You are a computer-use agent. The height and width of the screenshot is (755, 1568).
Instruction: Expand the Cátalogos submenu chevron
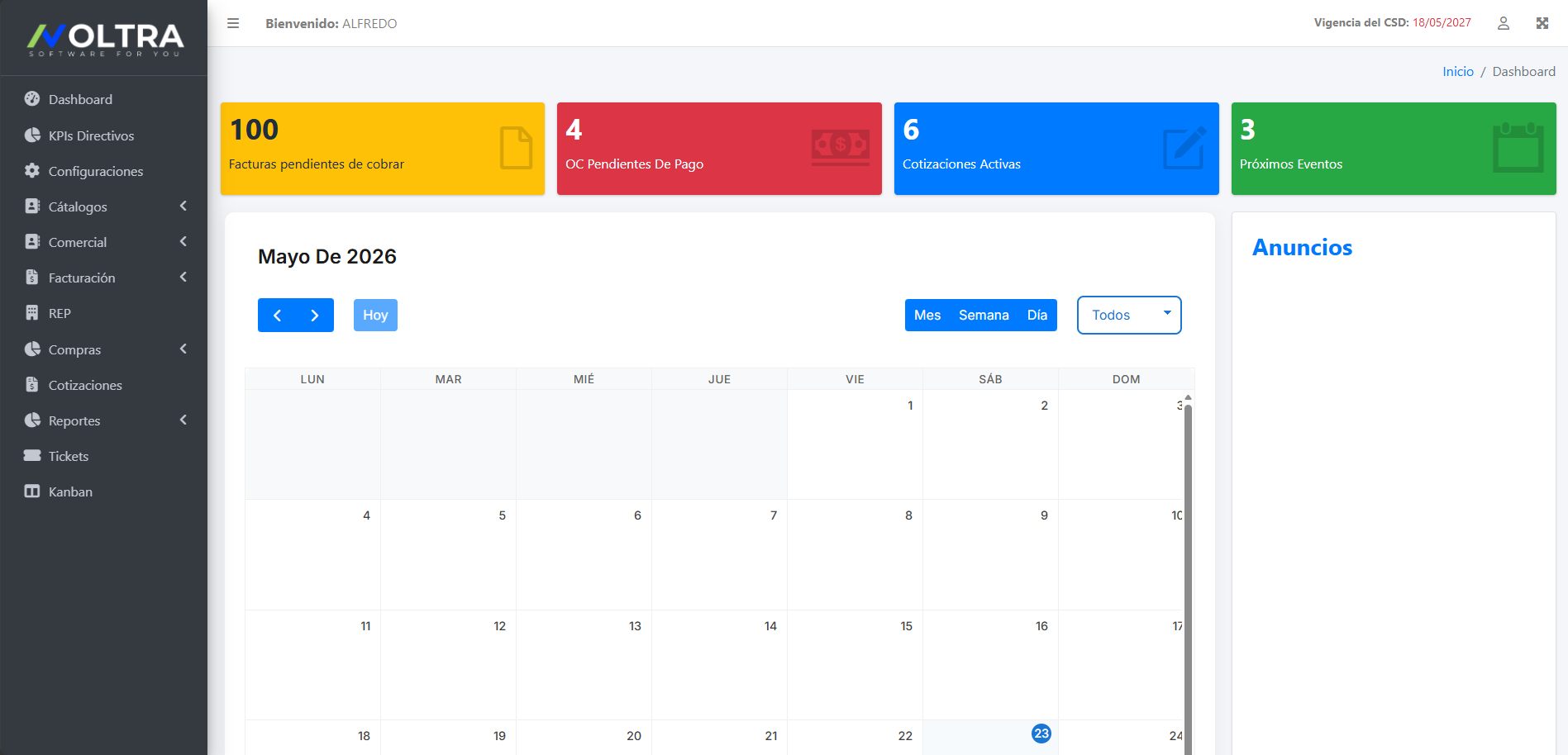point(183,206)
